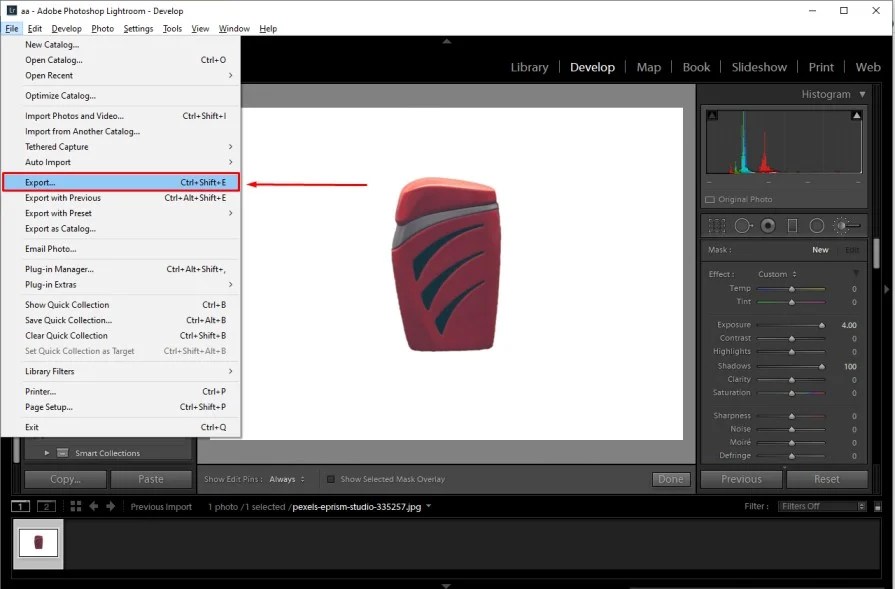
Task: Adjust the Temp slider
Action: [x=793, y=288]
